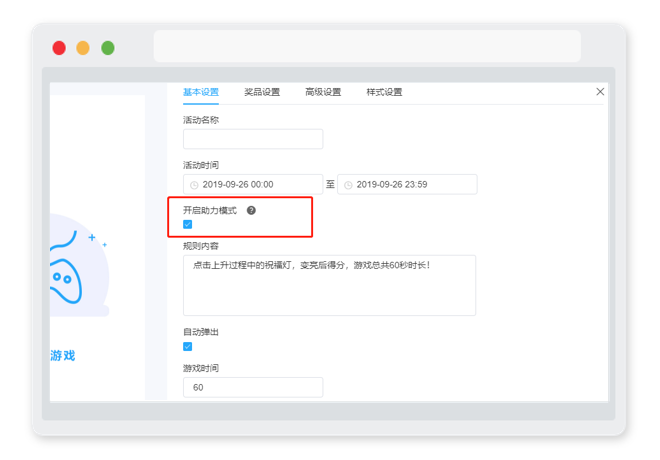Viewport: 660px width, 460px height.
Task: Toggle the 自动弹出 checkbox
Action: 188,346
